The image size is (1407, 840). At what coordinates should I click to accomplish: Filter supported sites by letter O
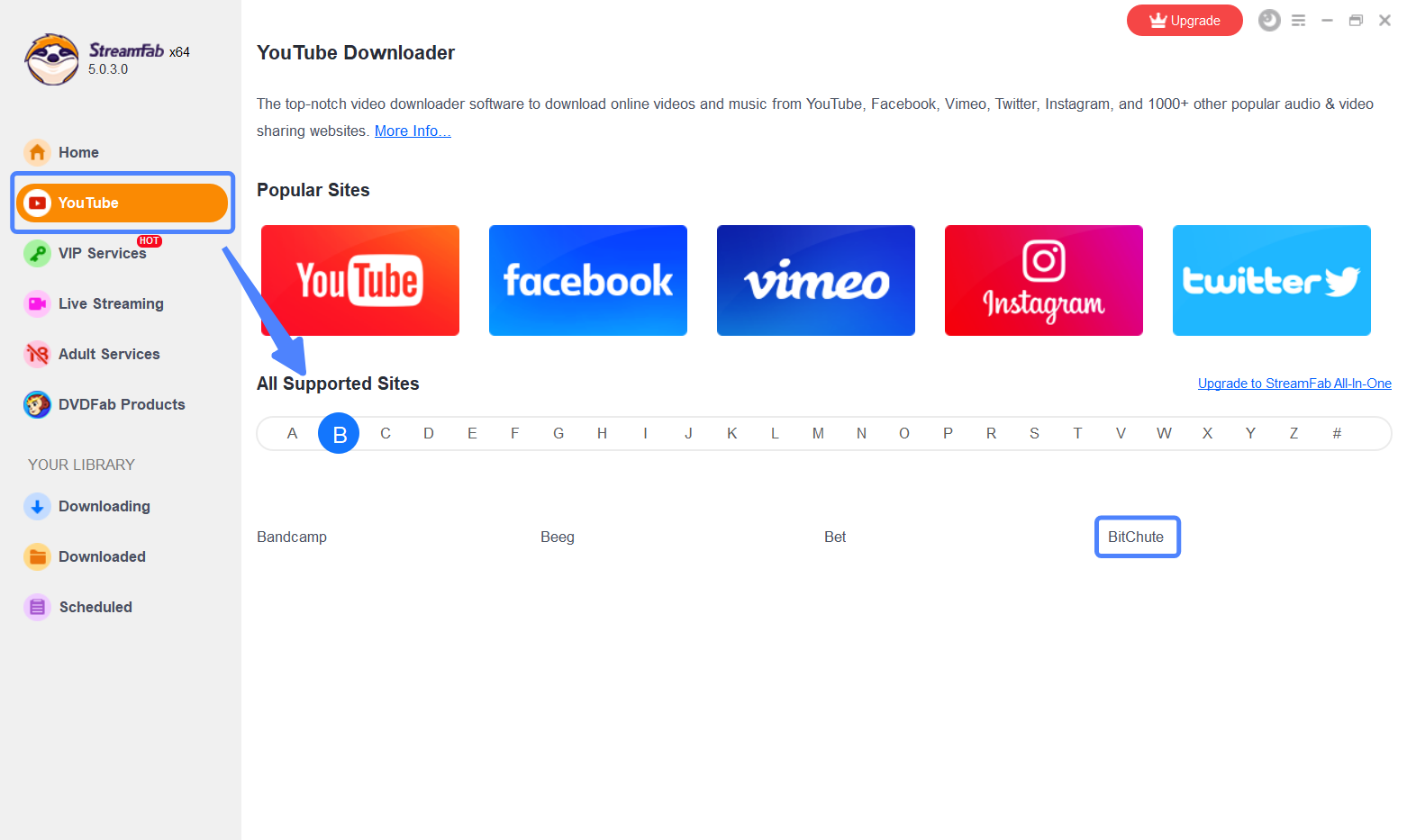(904, 433)
